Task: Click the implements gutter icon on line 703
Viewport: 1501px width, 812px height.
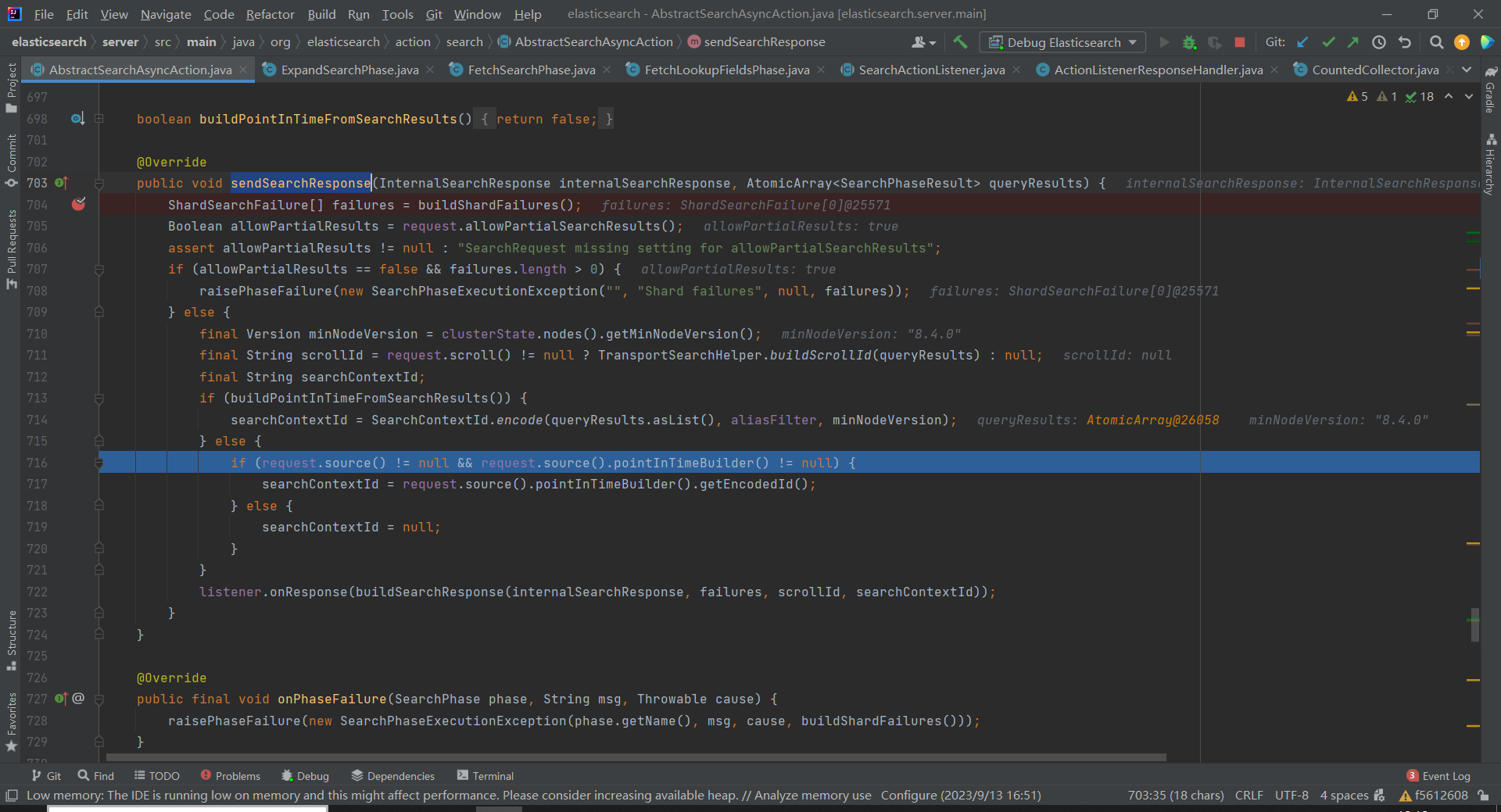Action: pyautogui.click(x=61, y=183)
